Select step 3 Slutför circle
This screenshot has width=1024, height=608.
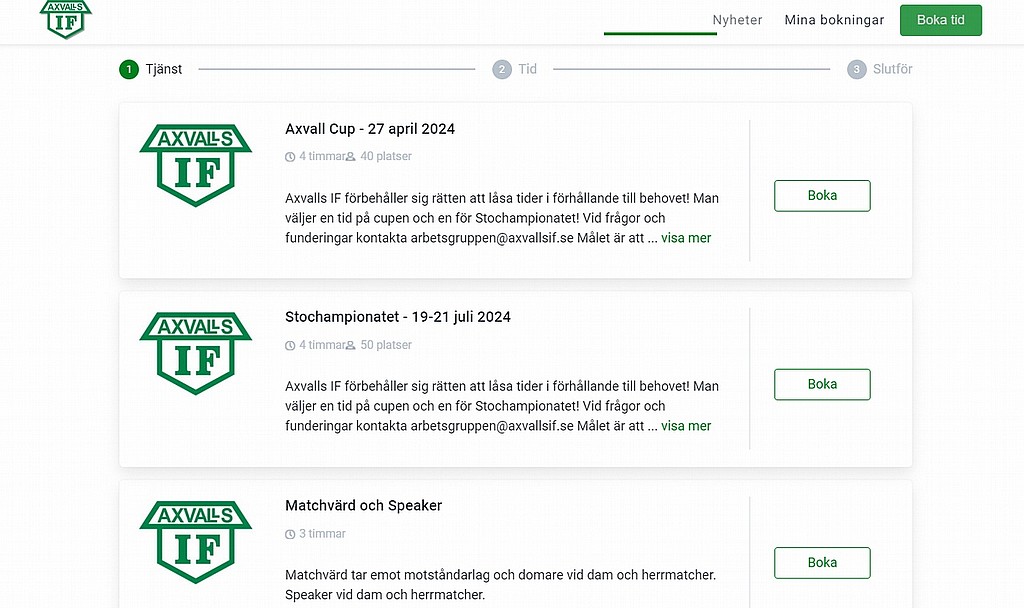point(857,69)
